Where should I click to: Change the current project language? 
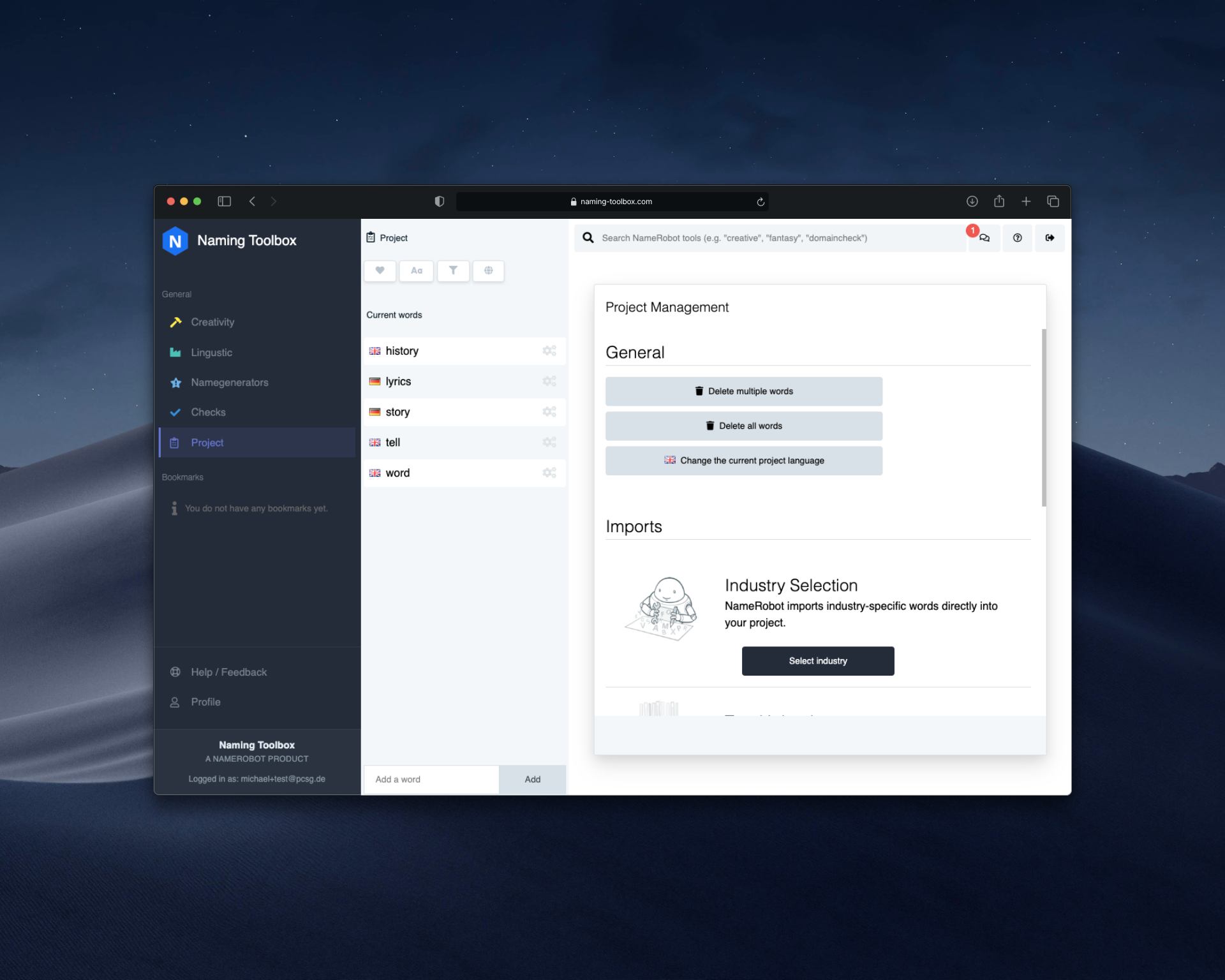point(743,461)
